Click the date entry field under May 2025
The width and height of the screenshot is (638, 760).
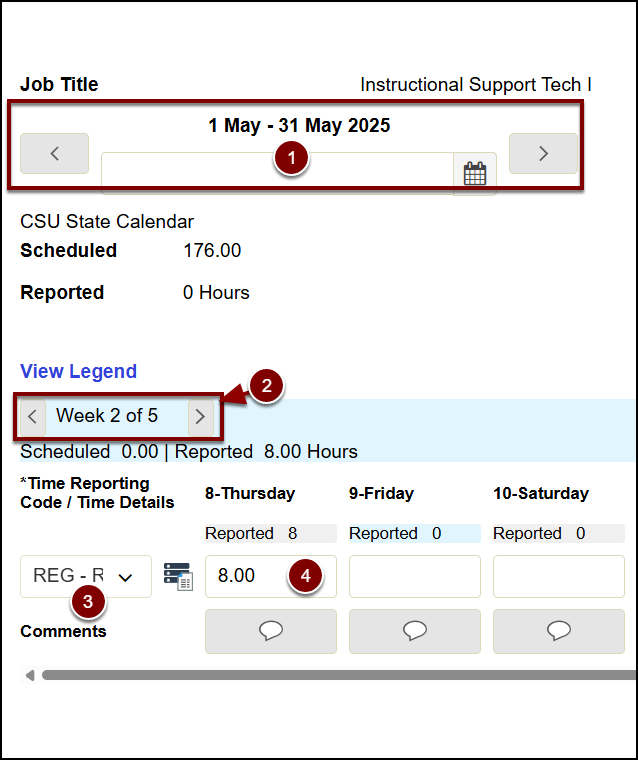pyautogui.click(x=277, y=174)
